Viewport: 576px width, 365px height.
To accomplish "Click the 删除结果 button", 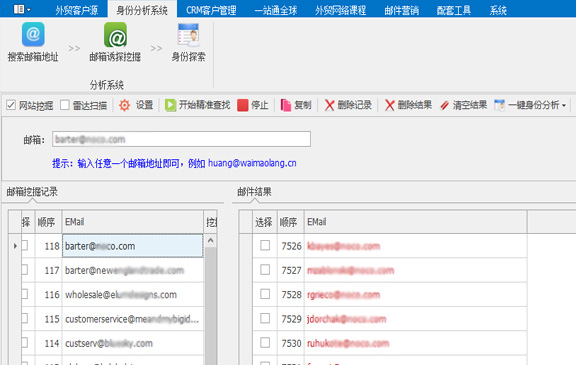I will click(x=408, y=105).
